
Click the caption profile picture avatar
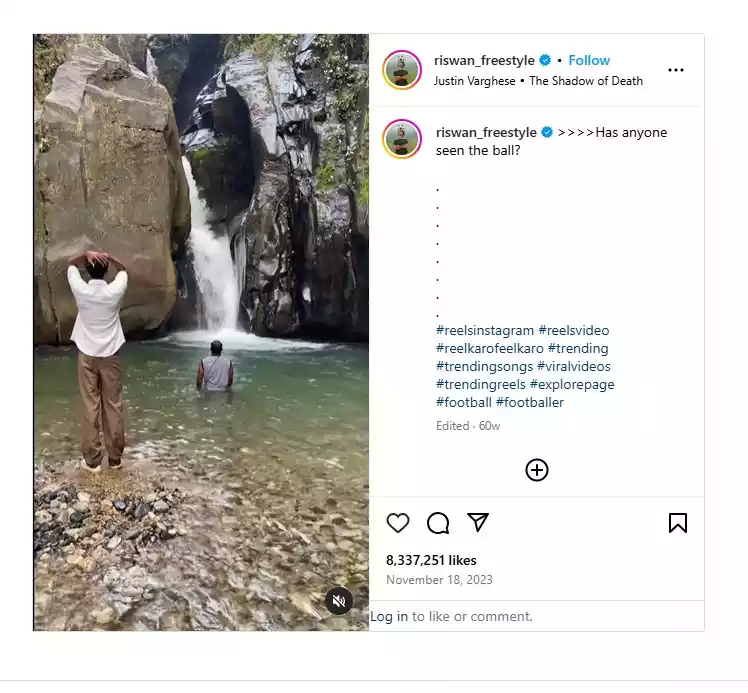point(402,138)
